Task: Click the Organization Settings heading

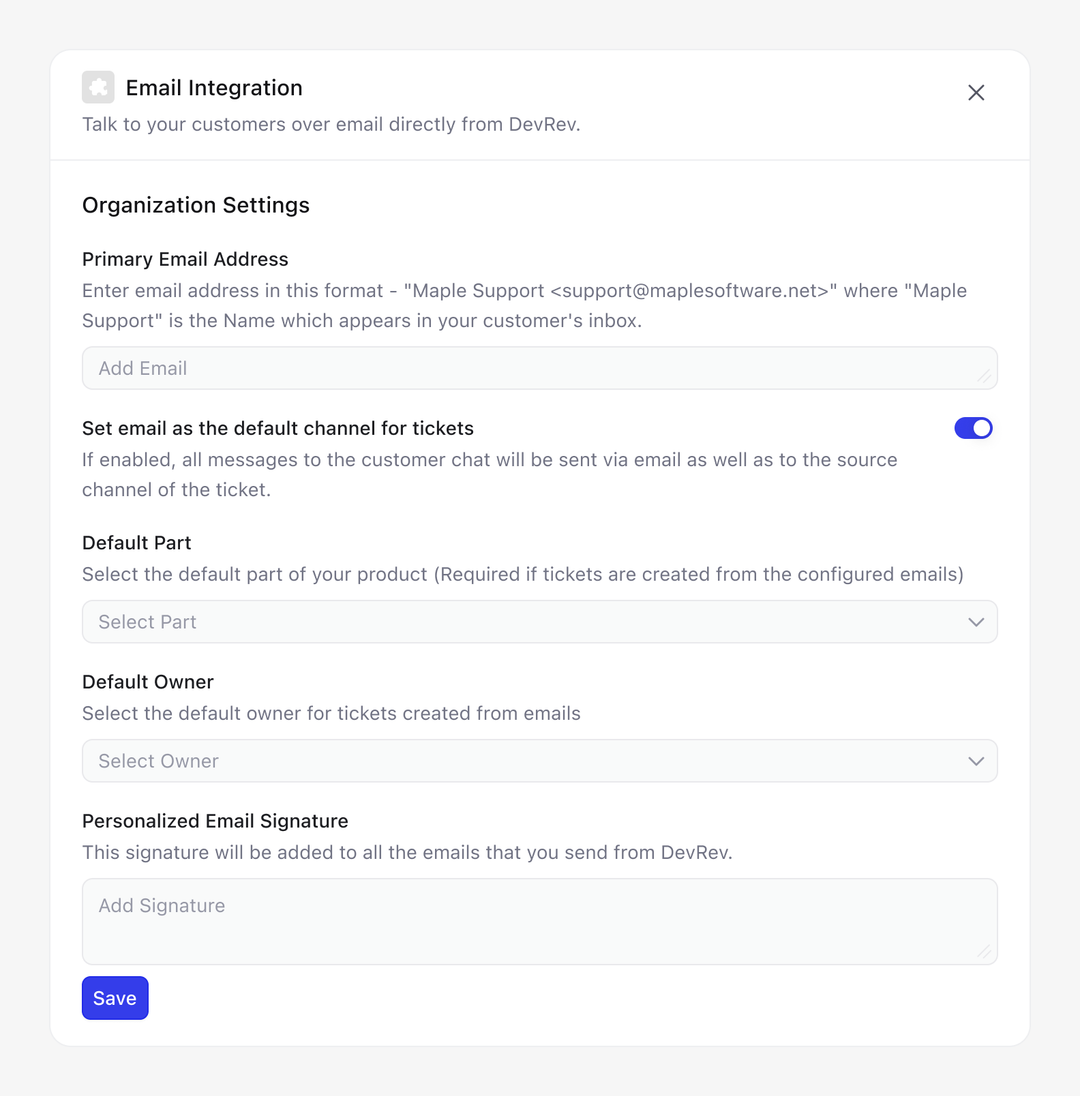Action: pos(196,205)
